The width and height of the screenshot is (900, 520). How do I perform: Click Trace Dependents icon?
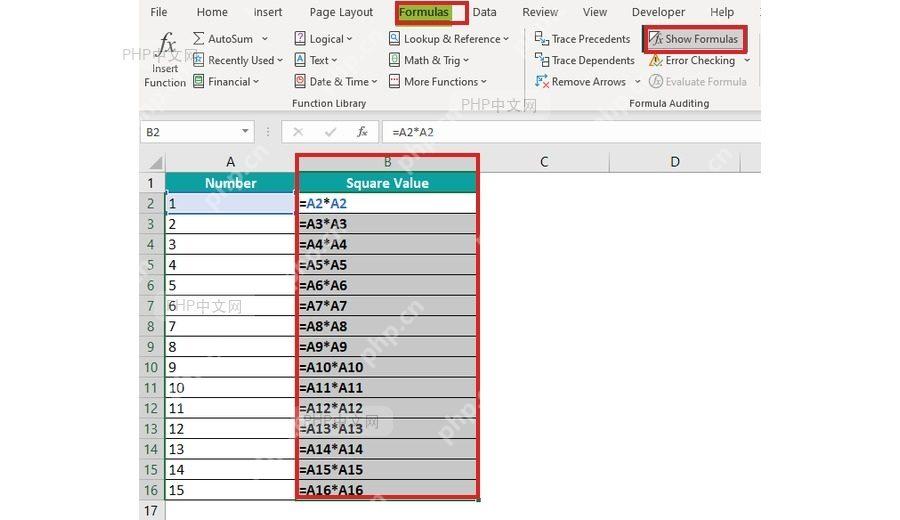[541, 60]
